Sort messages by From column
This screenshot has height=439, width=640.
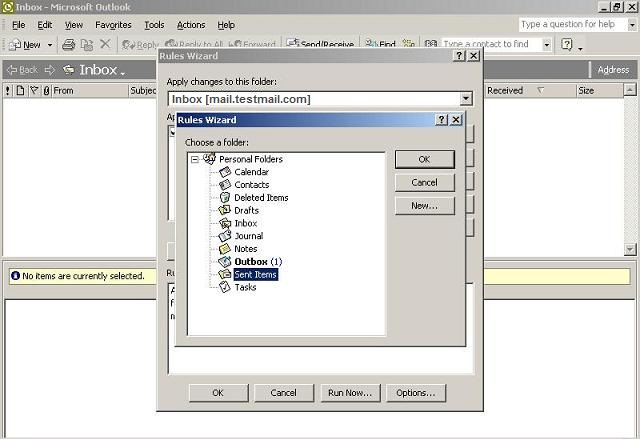(90, 91)
